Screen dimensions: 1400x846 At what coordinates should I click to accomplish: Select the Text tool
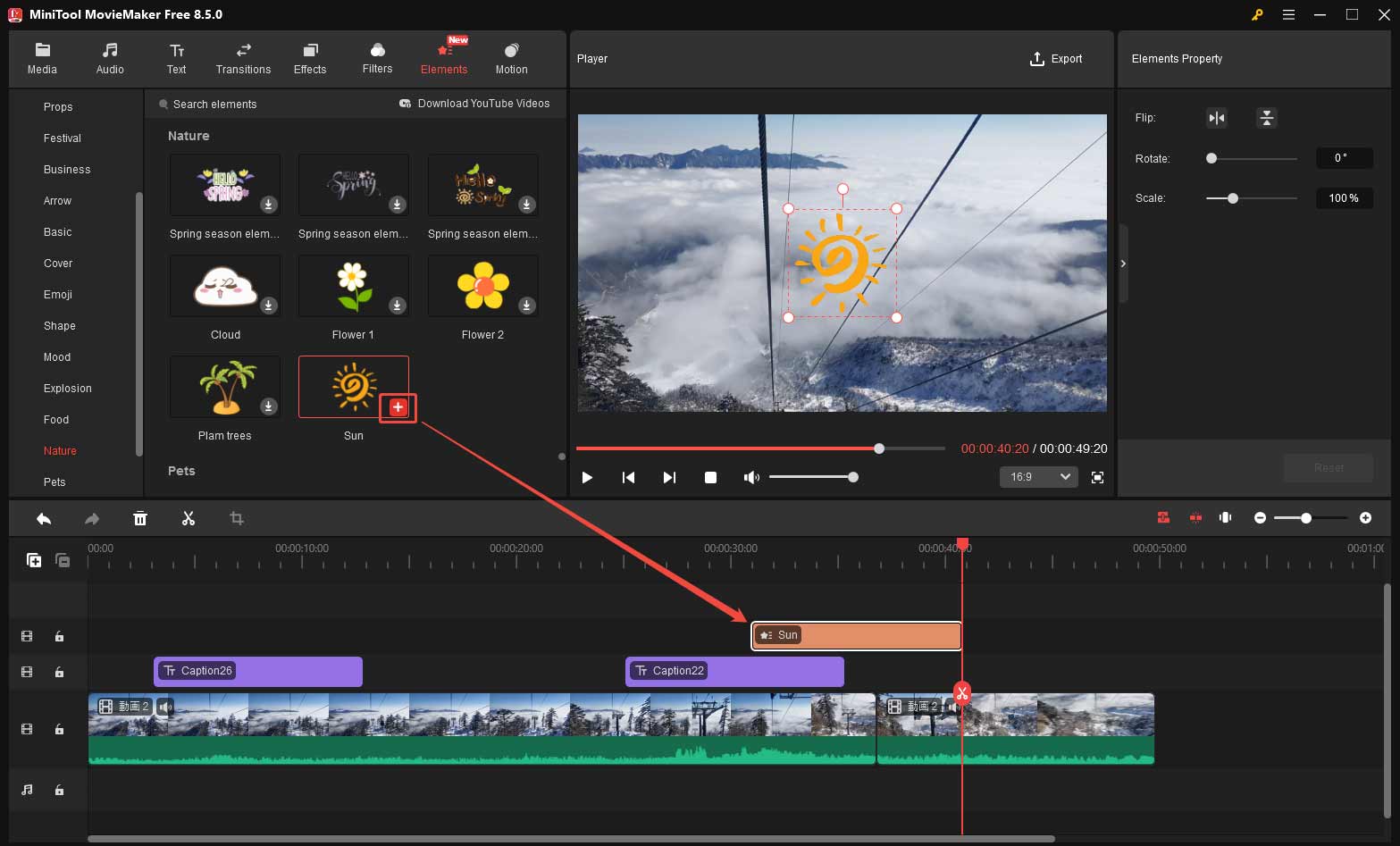[x=176, y=58]
